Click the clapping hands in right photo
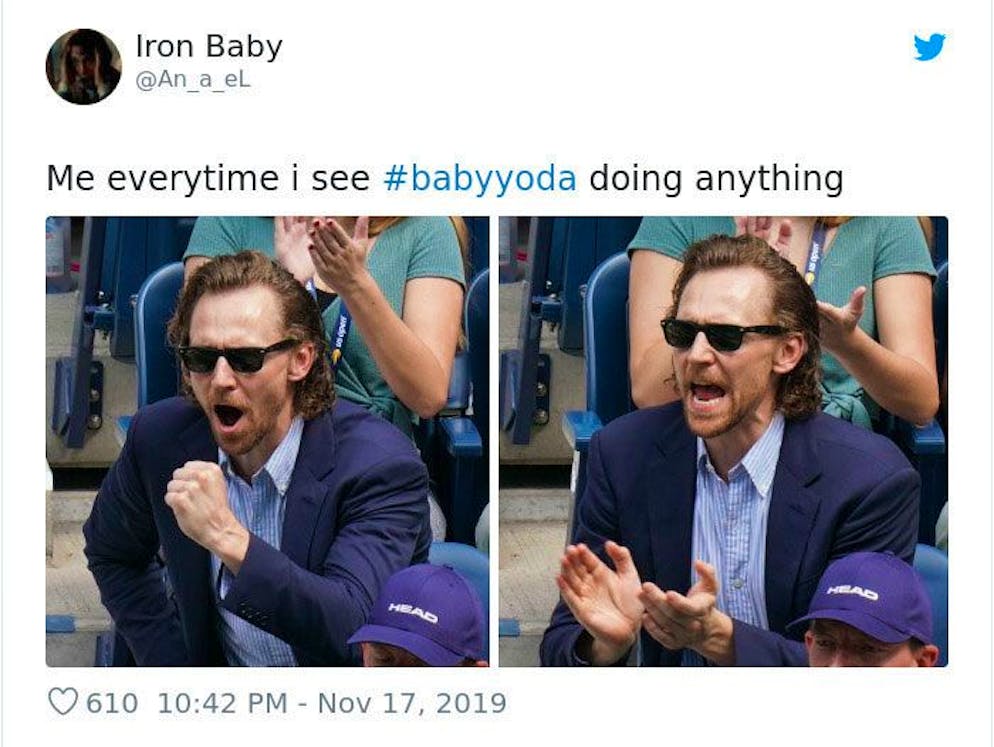The width and height of the screenshot is (994, 747). pos(640,601)
